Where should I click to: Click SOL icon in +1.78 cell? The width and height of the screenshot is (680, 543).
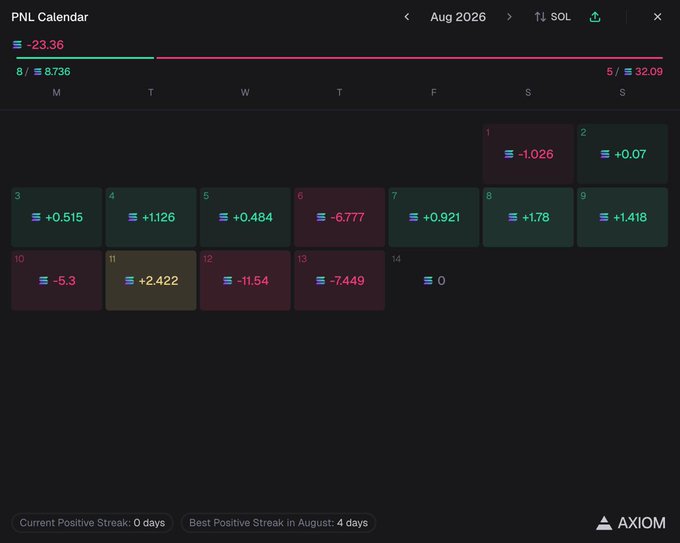click(513, 217)
